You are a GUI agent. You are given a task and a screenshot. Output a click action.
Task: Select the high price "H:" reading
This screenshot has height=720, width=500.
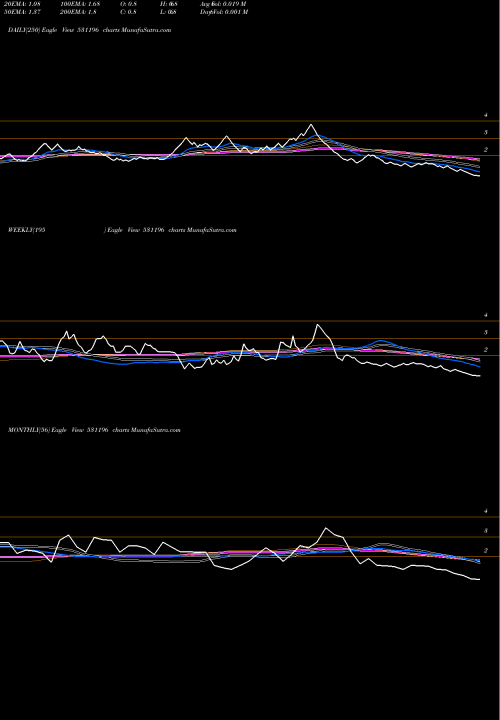click(169, 4)
